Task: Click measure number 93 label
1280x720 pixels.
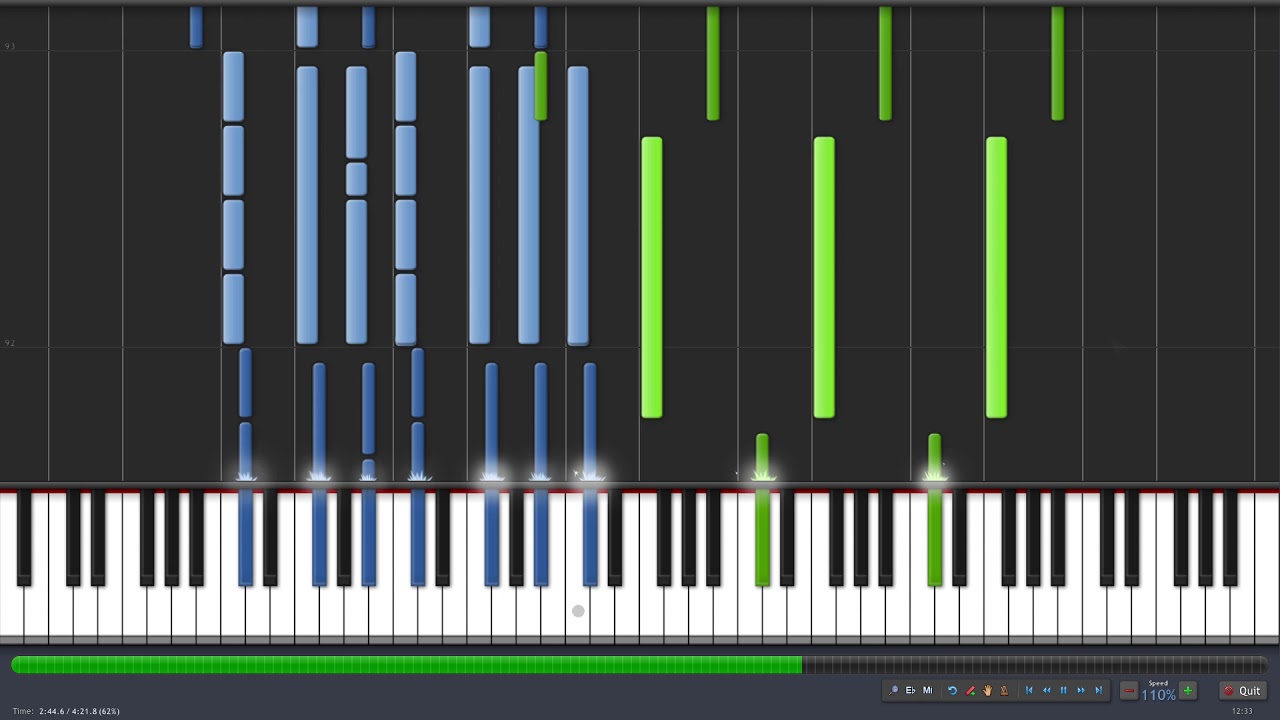Action: point(9,46)
